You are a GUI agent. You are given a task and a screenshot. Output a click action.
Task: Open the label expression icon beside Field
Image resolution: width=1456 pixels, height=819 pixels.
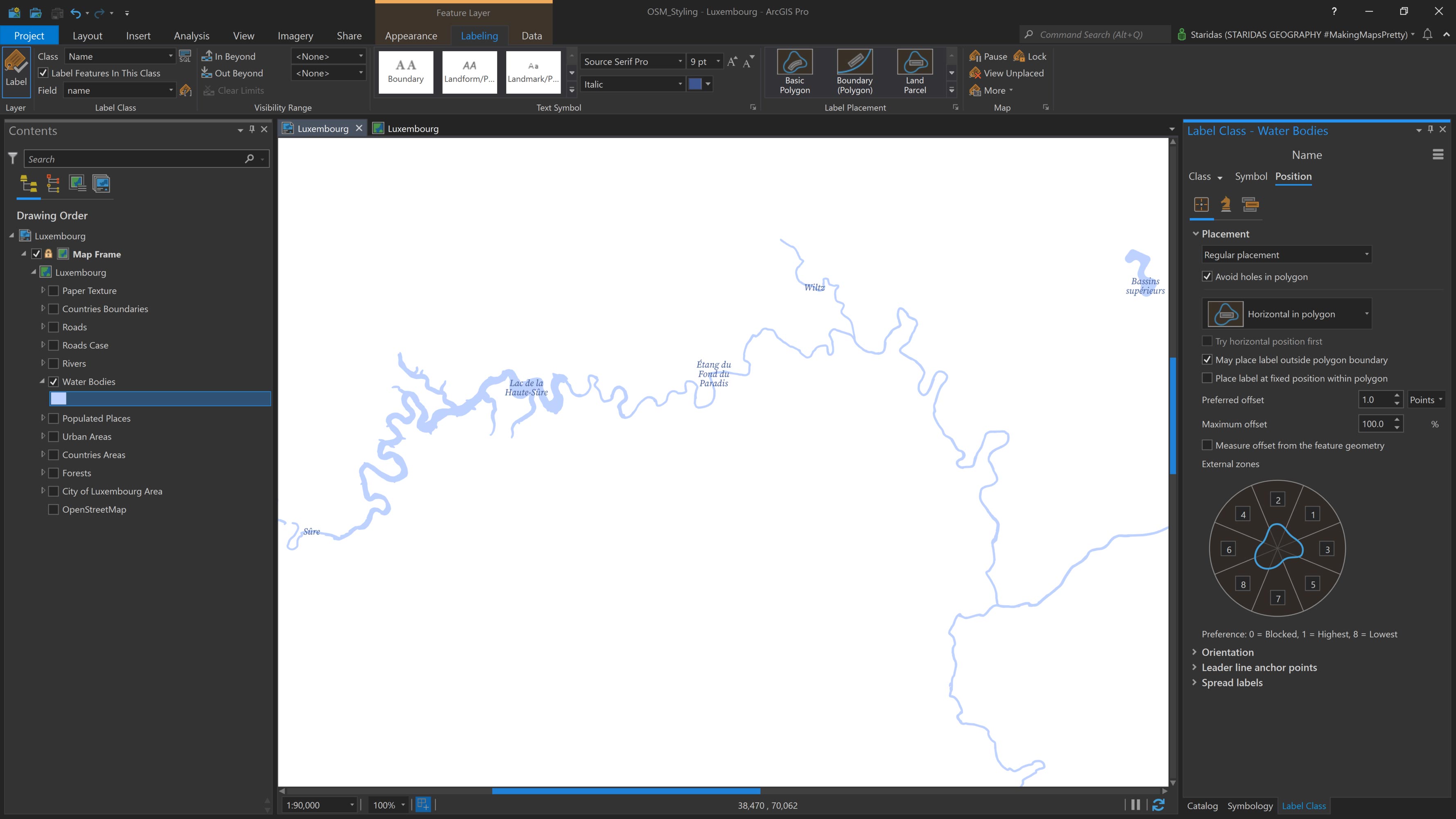tap(185, 90)
